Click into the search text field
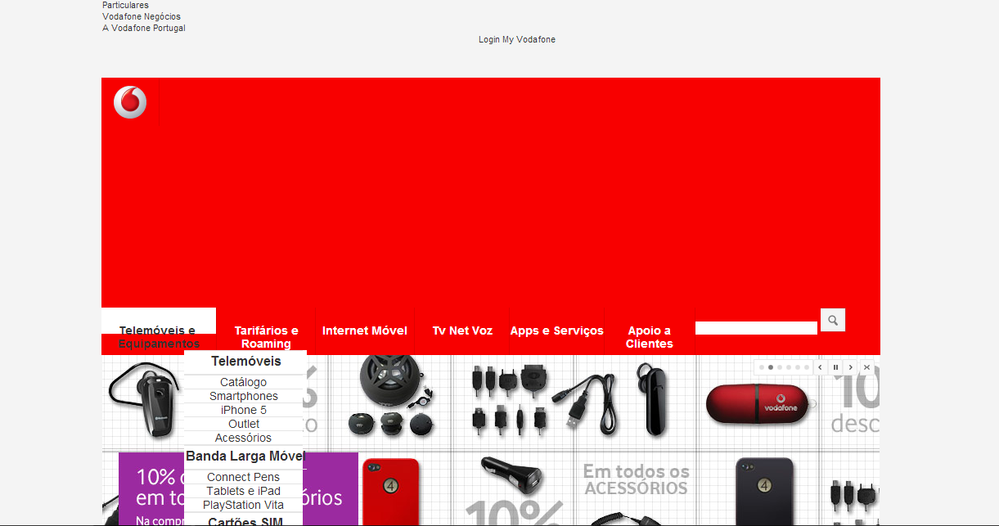Viewport: 999px width, 526px height. point(756,328)
